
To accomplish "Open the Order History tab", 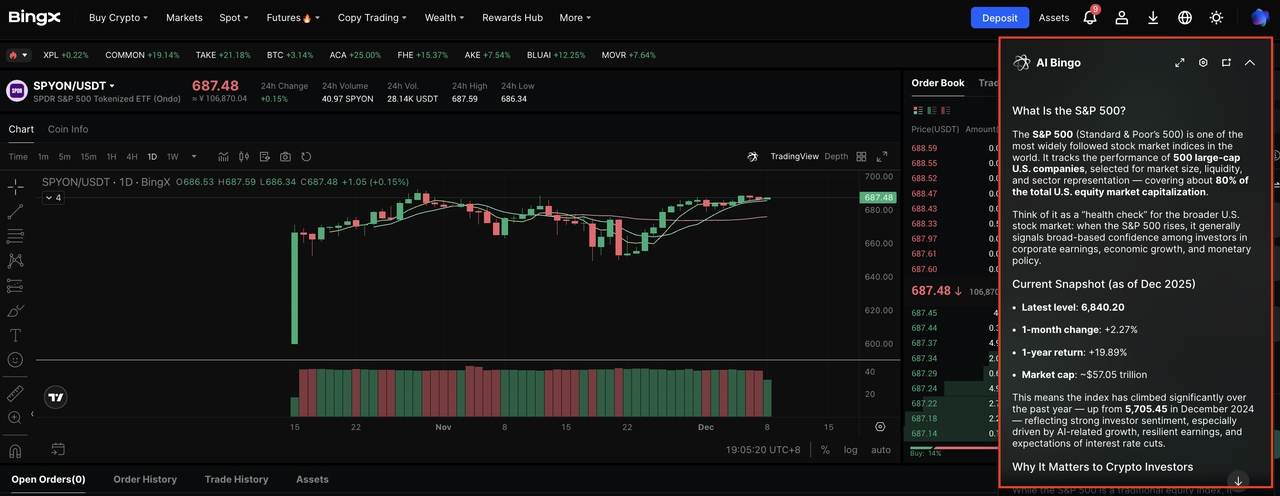I will pos(145,479).
